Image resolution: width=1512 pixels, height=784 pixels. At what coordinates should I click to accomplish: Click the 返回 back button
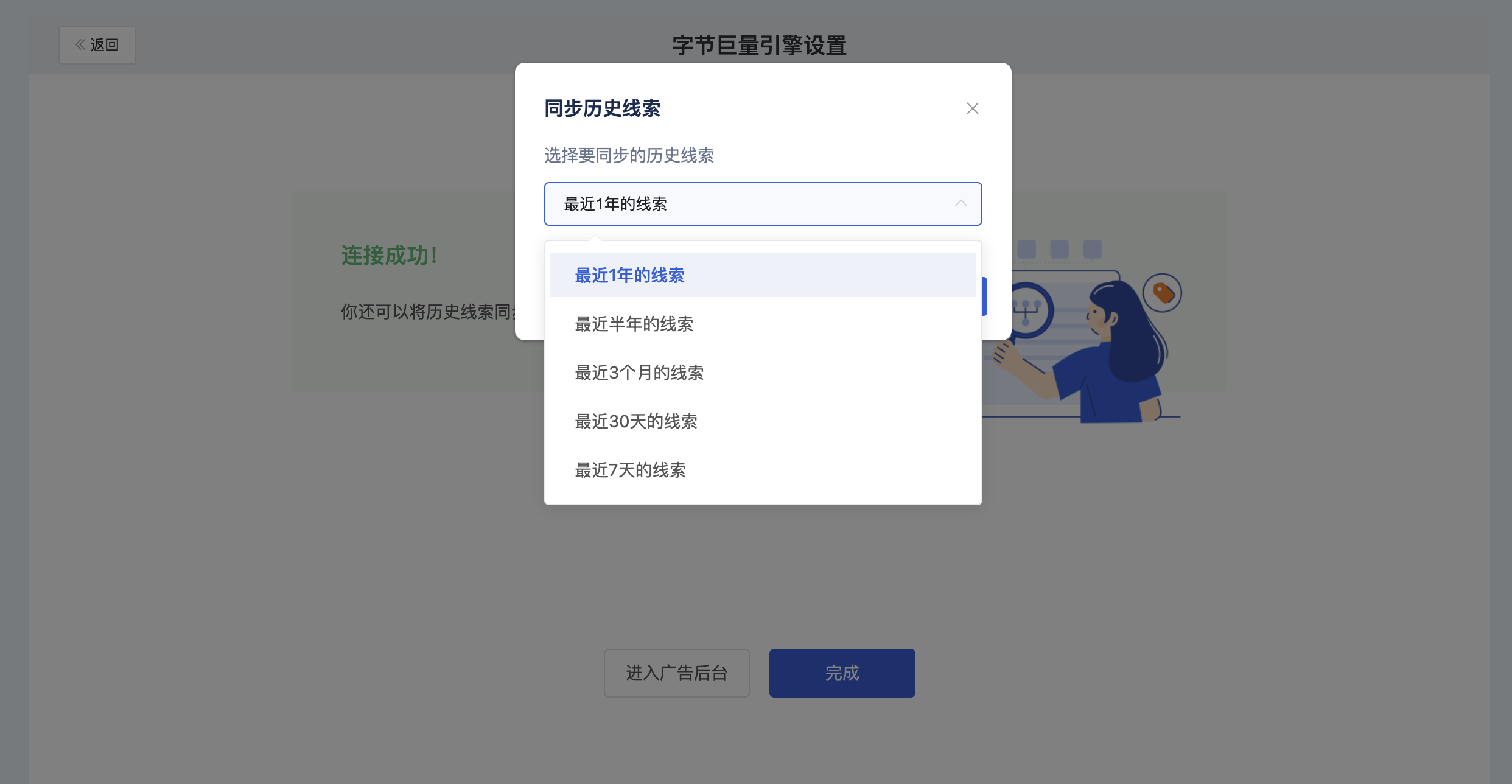97,45
